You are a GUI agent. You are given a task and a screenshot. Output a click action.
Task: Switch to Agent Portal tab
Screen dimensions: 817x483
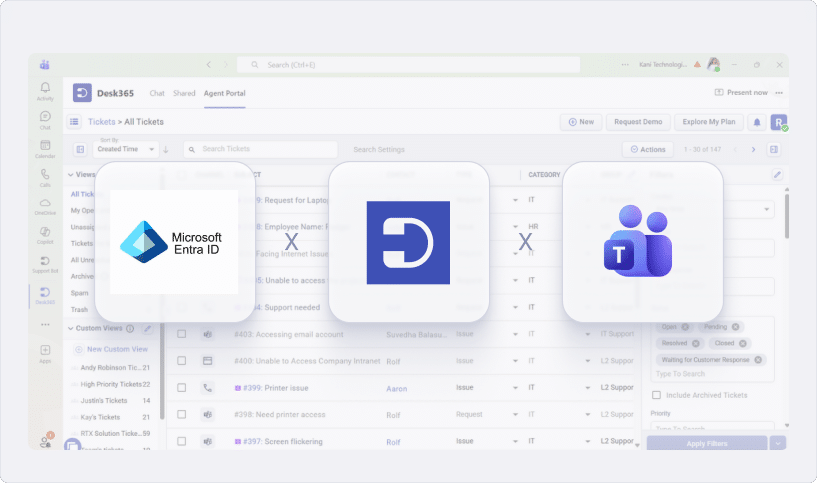(x=225, y=93)
